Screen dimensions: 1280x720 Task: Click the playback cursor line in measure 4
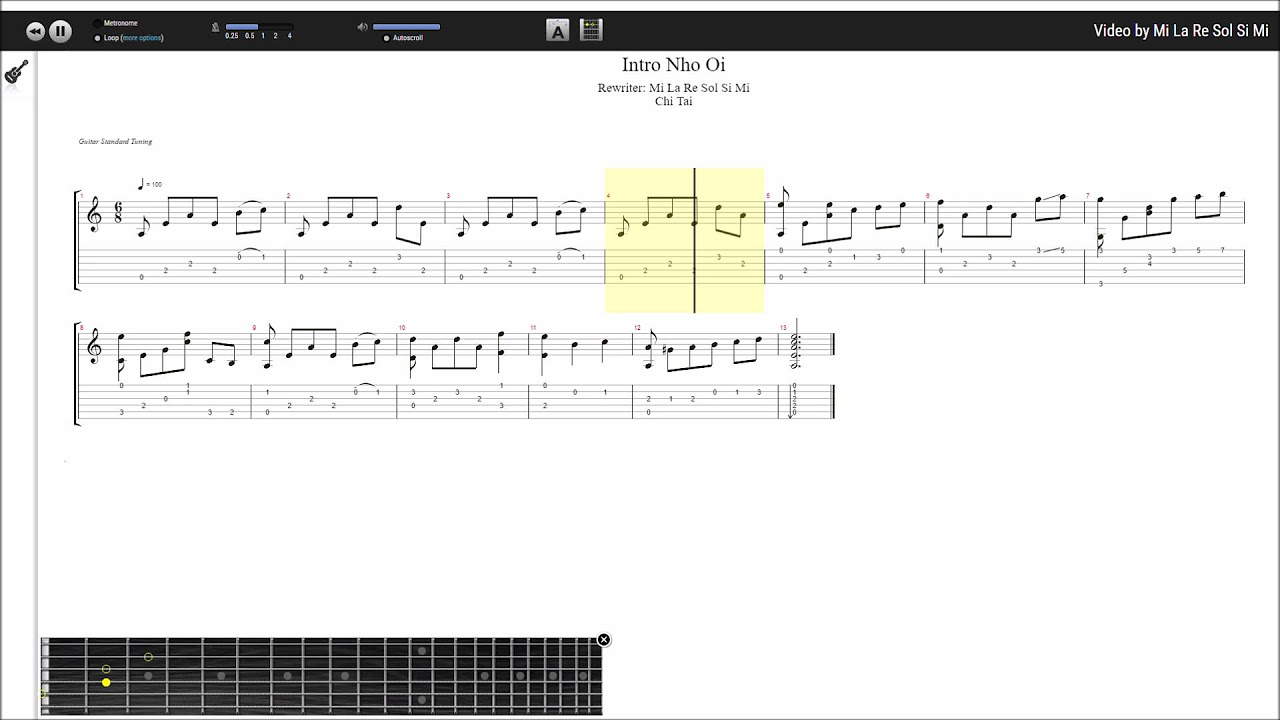tap(695, 240)
